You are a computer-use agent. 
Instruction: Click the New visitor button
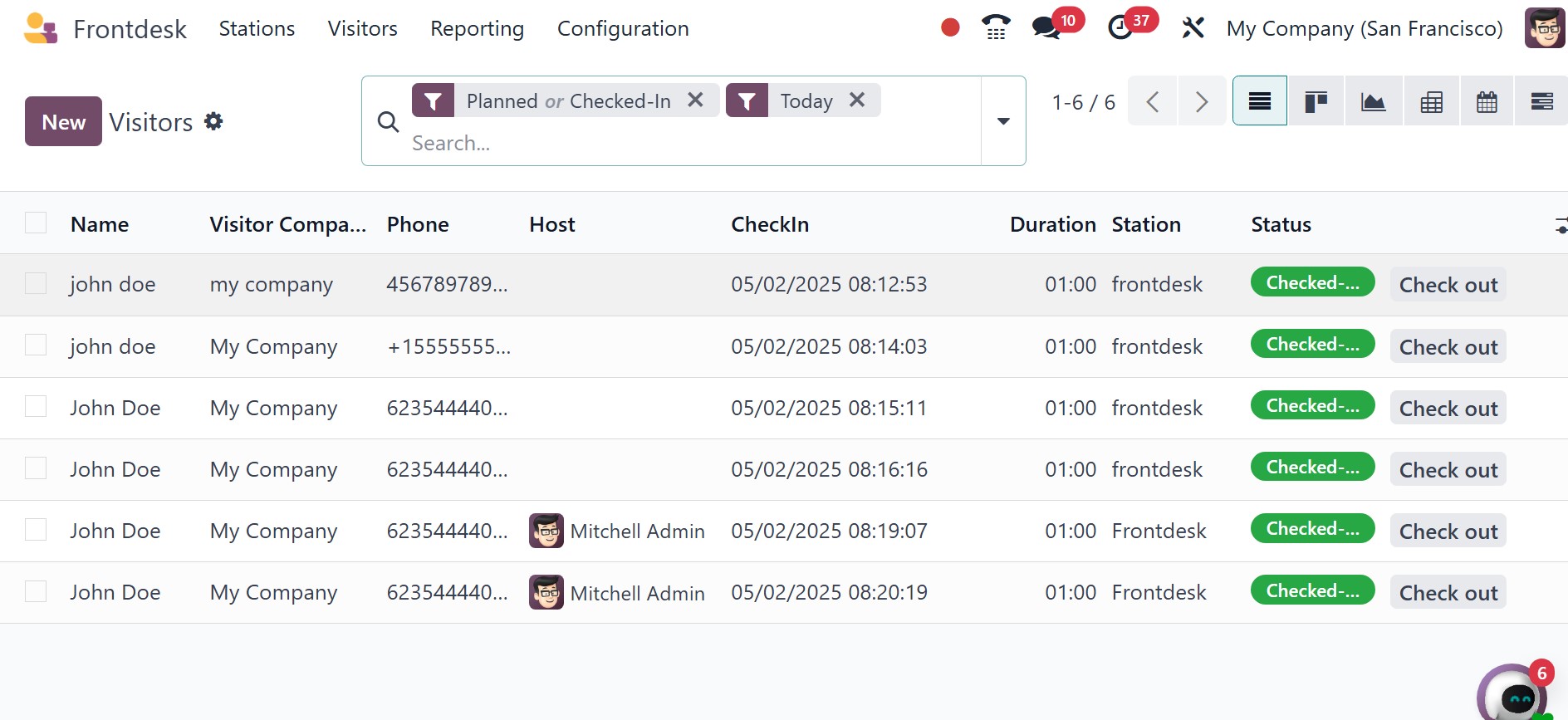(x=63, y=121)
